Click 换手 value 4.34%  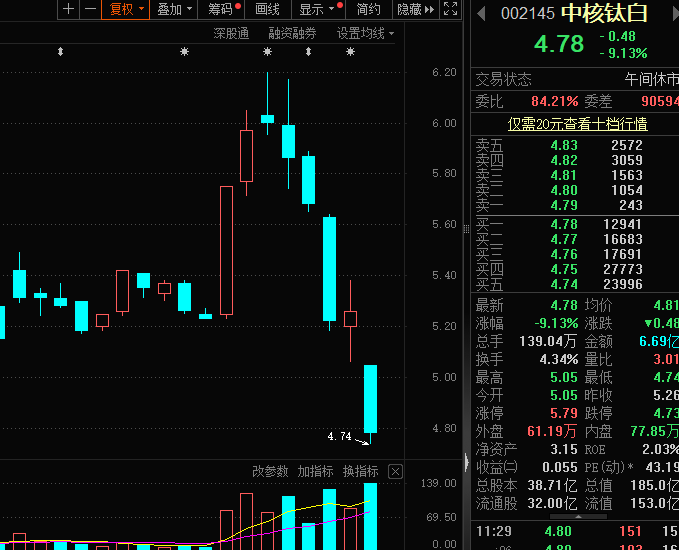(x=559, y=359)
